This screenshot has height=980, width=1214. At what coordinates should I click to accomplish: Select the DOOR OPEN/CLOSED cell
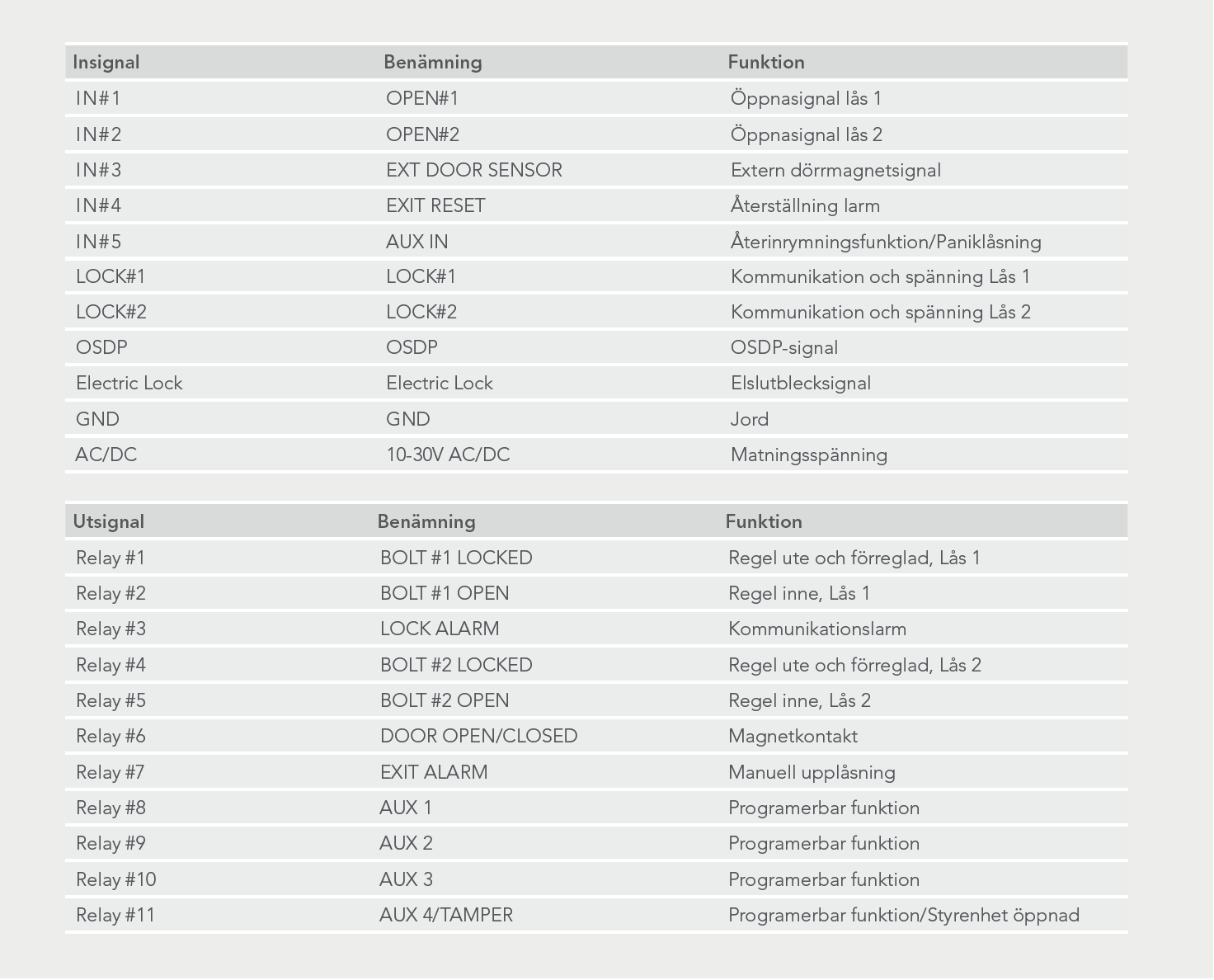(479, 736)
